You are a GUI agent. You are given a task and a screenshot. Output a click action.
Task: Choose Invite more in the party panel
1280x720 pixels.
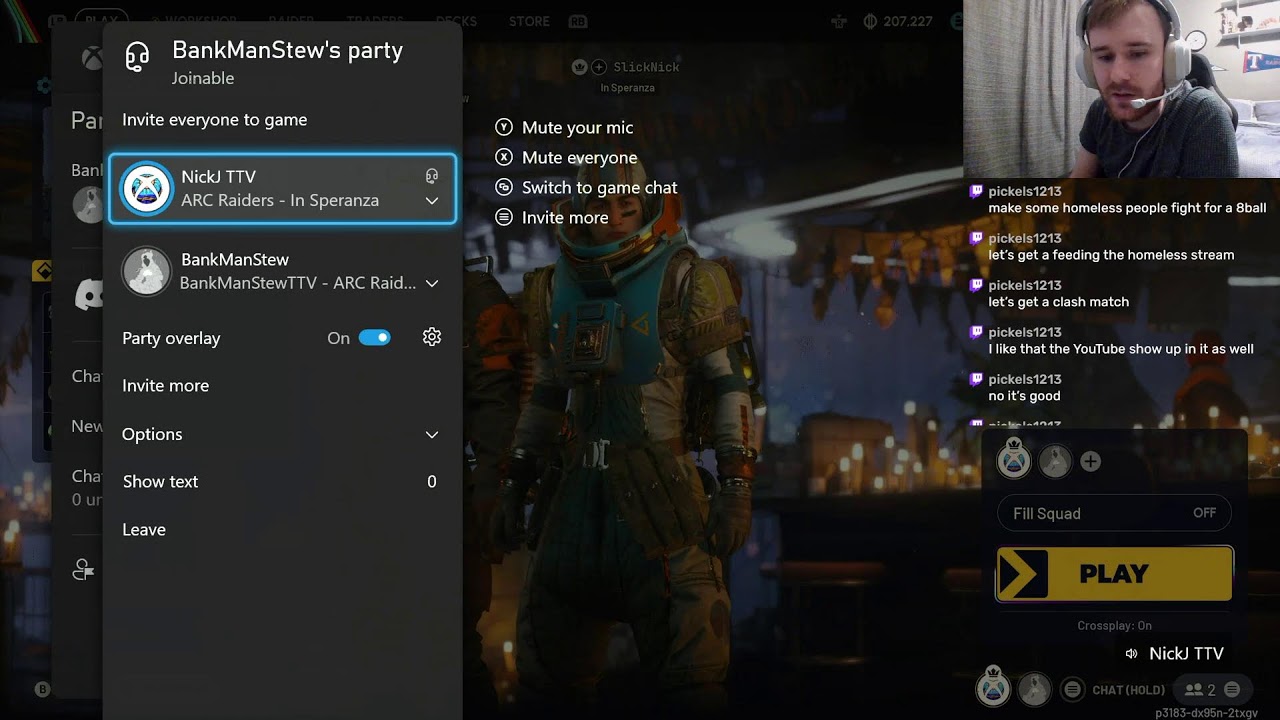tap(166, 386)
